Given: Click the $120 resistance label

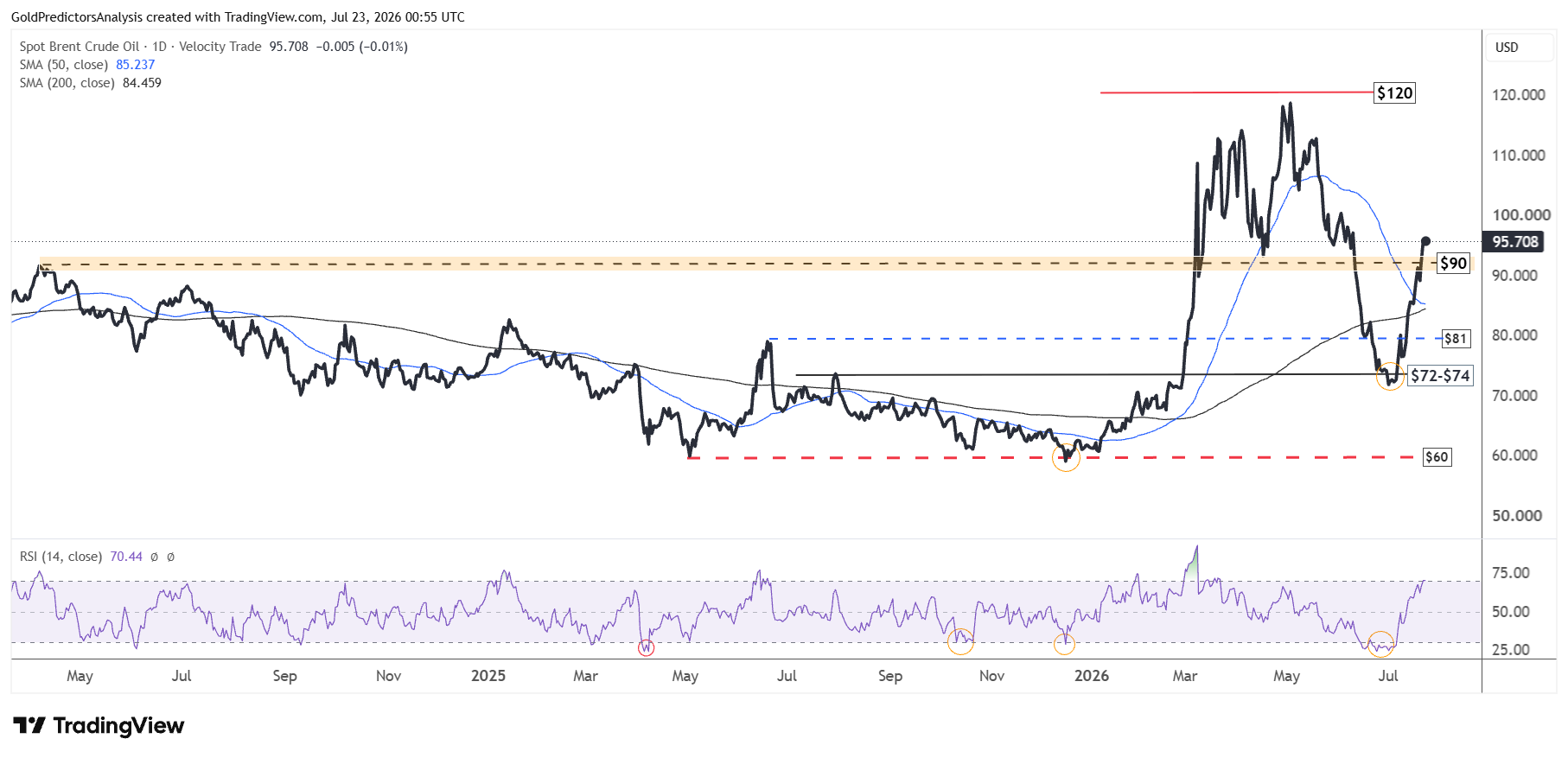Looking at the screenshot, I should point(1394,93).
